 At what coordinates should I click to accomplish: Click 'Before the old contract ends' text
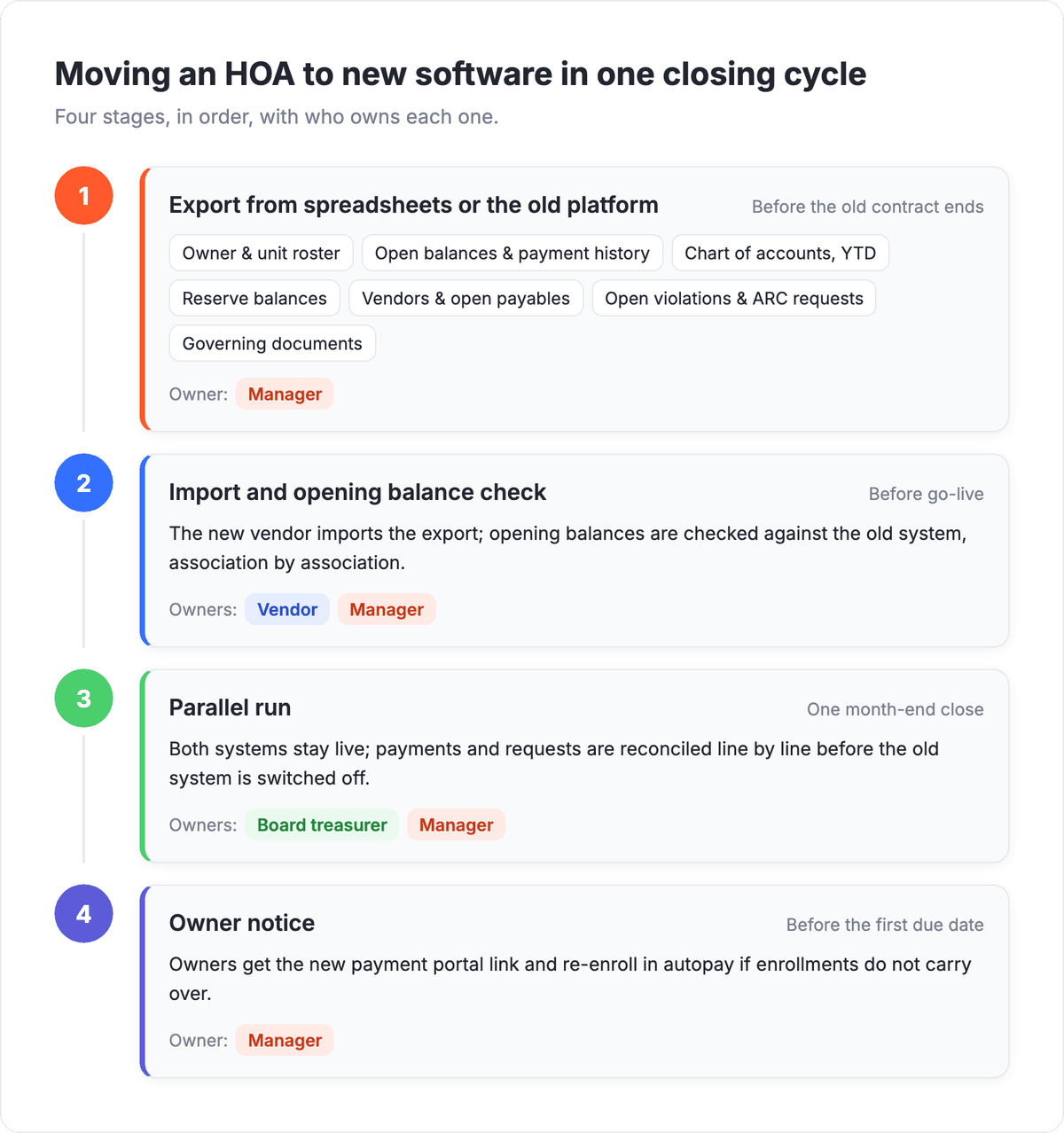(868, 207)
